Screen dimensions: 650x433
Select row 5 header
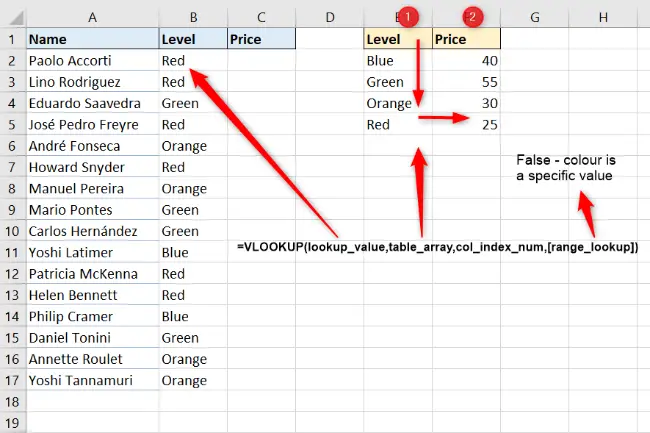[x=12, y=124]
